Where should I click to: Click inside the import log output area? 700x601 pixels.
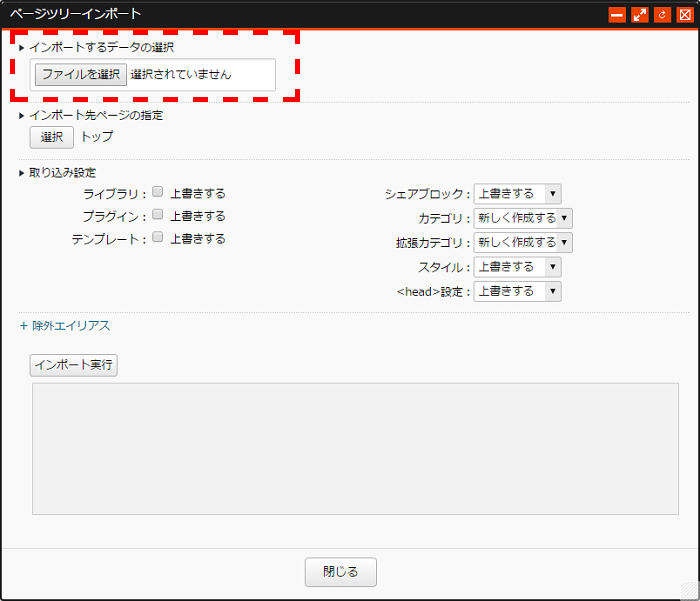[355, 449]
